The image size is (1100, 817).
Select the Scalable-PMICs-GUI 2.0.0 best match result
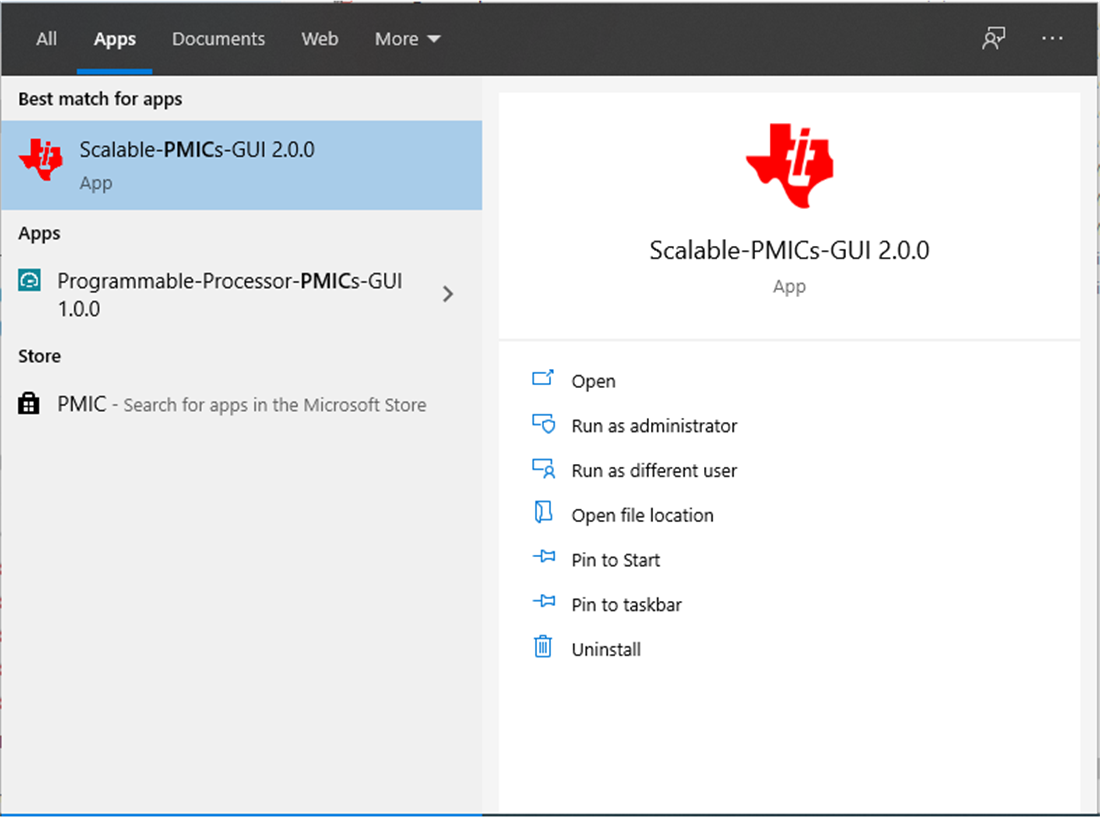click(x=241, y=165)
